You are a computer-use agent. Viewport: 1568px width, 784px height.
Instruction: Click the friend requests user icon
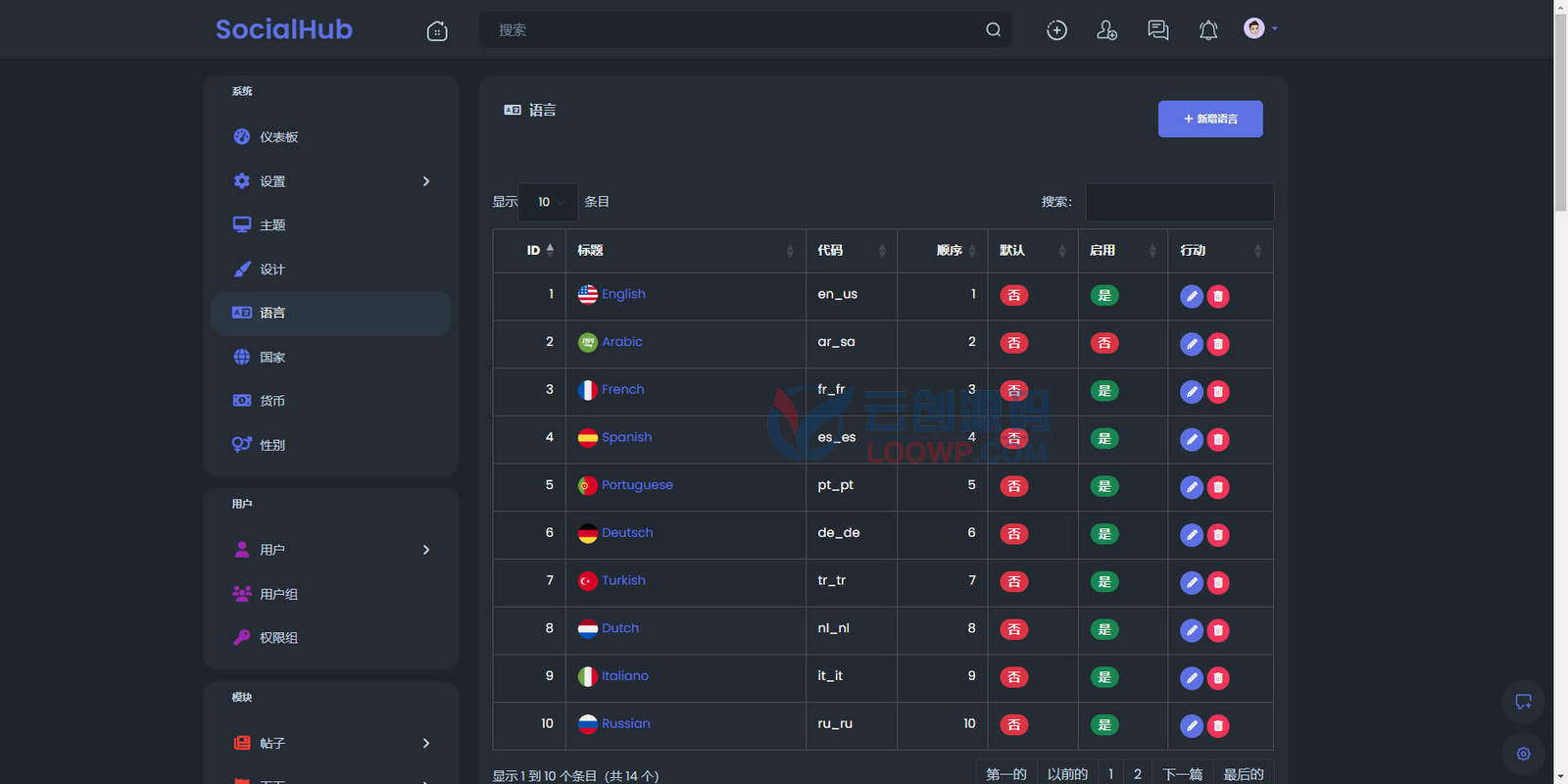click(1107, 30)
